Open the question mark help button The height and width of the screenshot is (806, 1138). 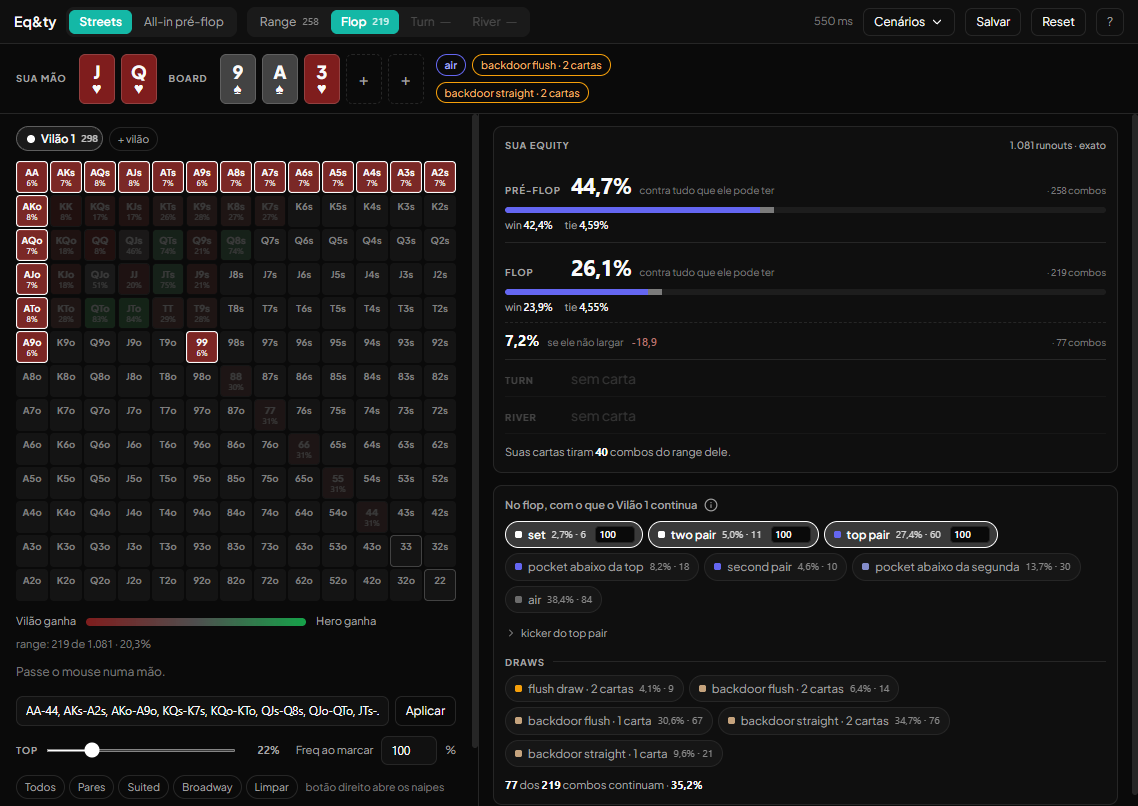coord(1110,22)
